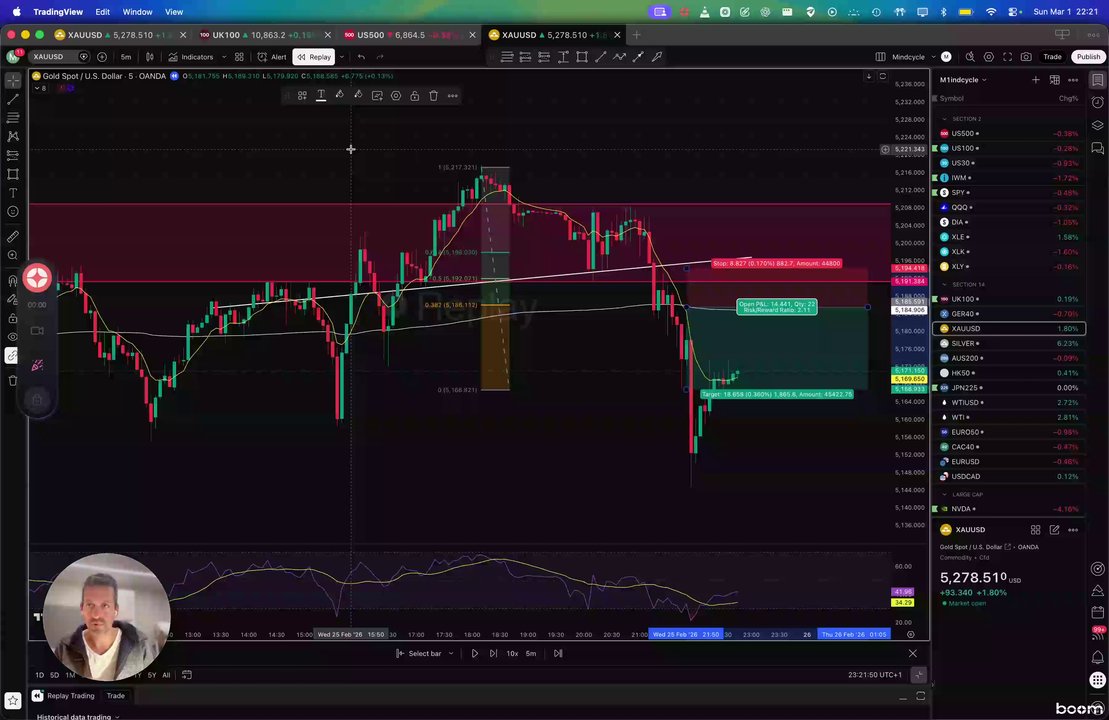Open watchlist Advanced View icon
Image resolution: width=1109 pixels, height=720 pixels.
(1055, 80)
